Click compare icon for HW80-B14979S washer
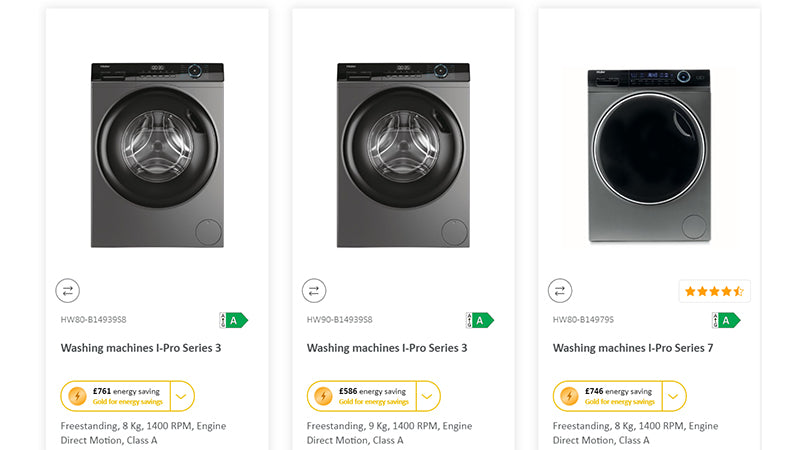Image resolution: width=800 pixels, height=450 pixels. [x=560, y=291]
